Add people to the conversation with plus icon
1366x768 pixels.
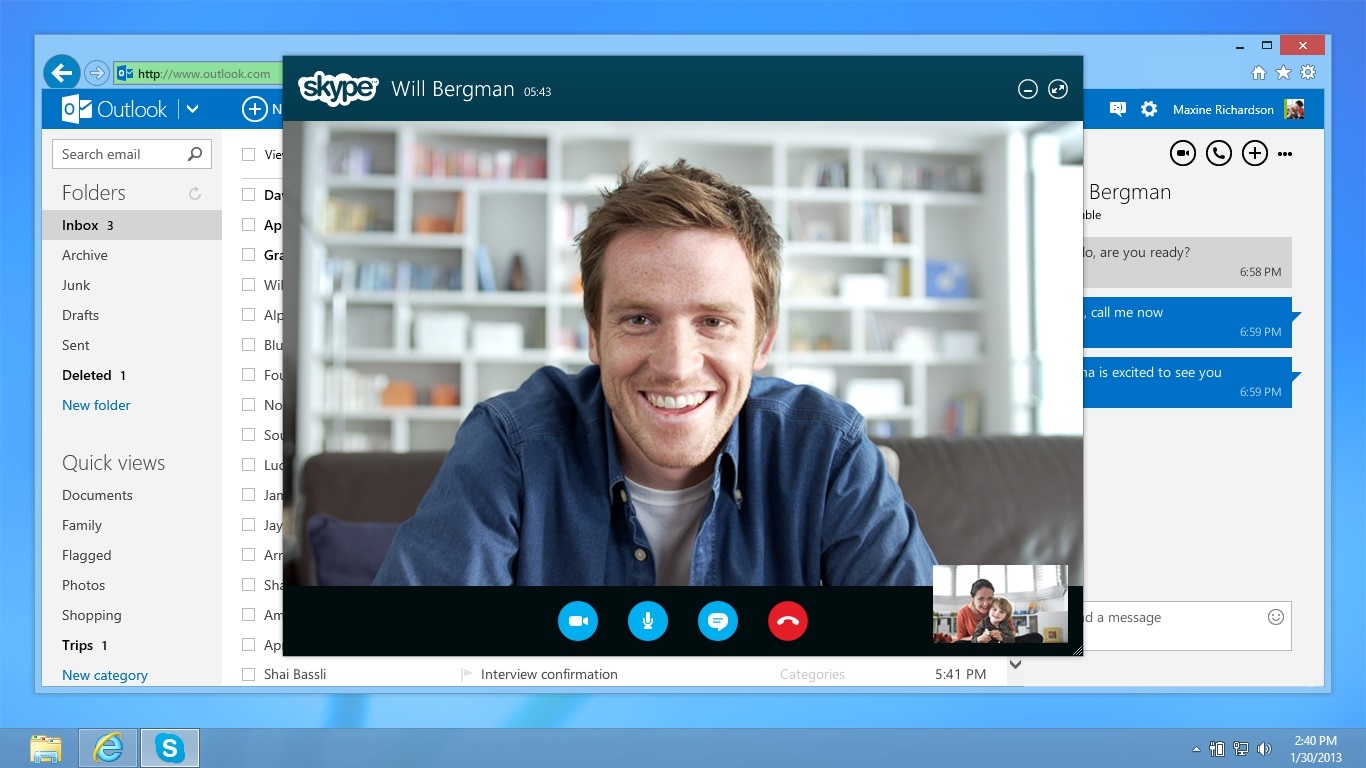pos(1254,153)
